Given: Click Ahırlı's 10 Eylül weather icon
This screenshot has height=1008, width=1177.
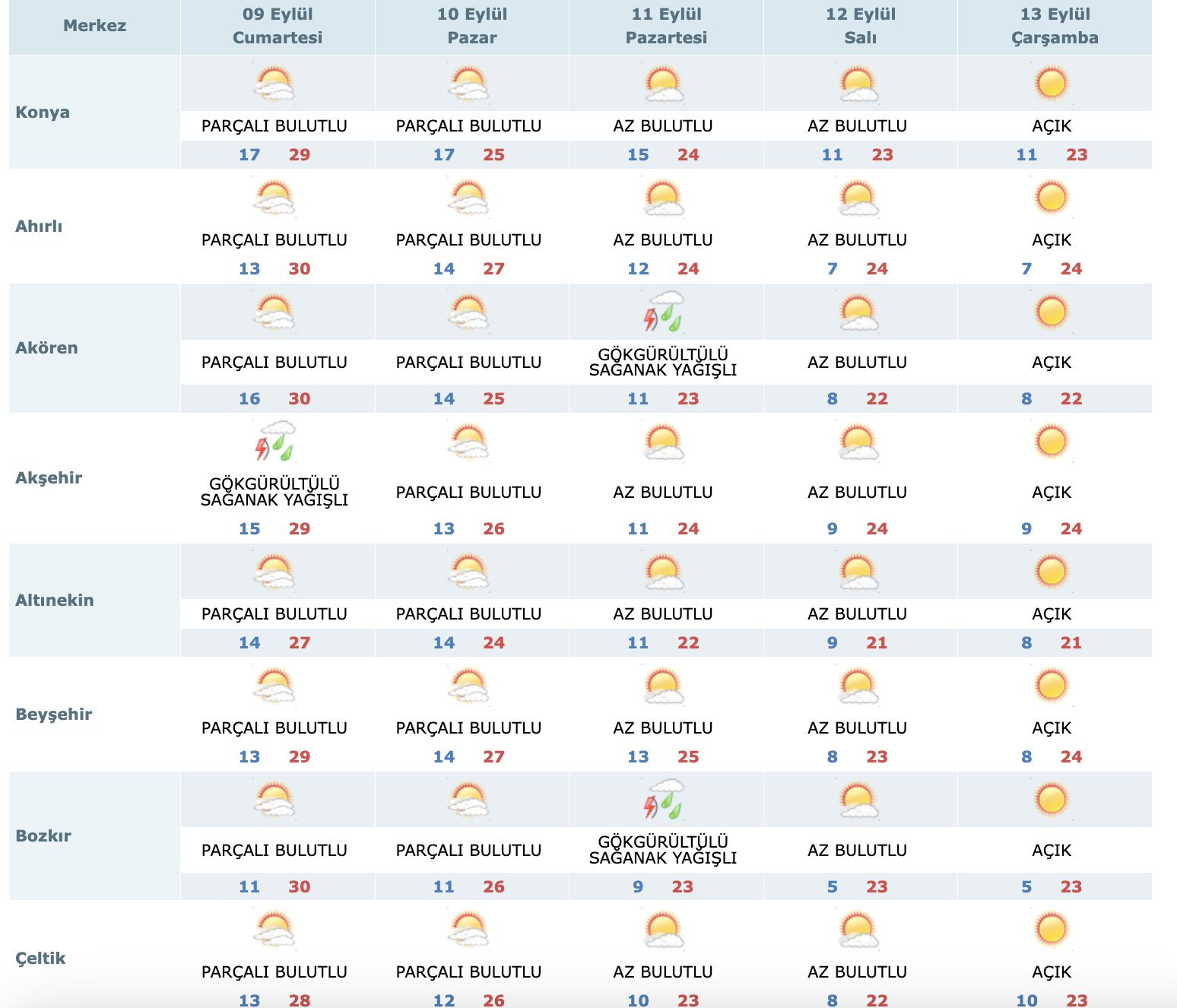Looking at the screenshot, I should [x=469, y=198].
